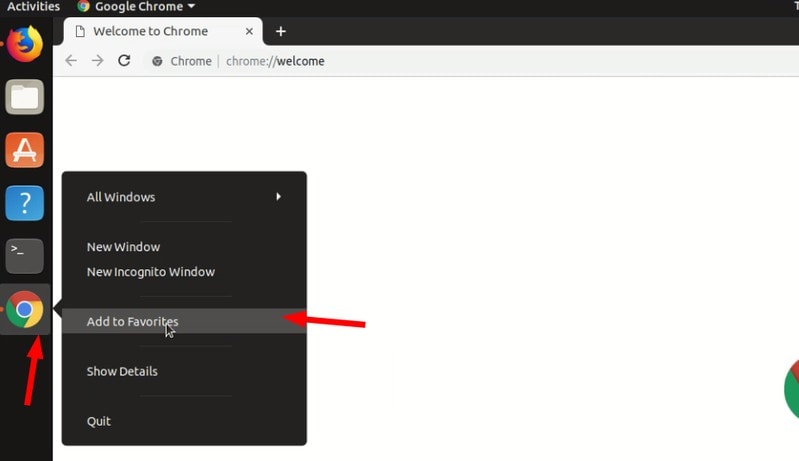The width and height of the screenshot is (799, 461).
Task: Expand the All Windows submenu
Action: tap(184, 197)
